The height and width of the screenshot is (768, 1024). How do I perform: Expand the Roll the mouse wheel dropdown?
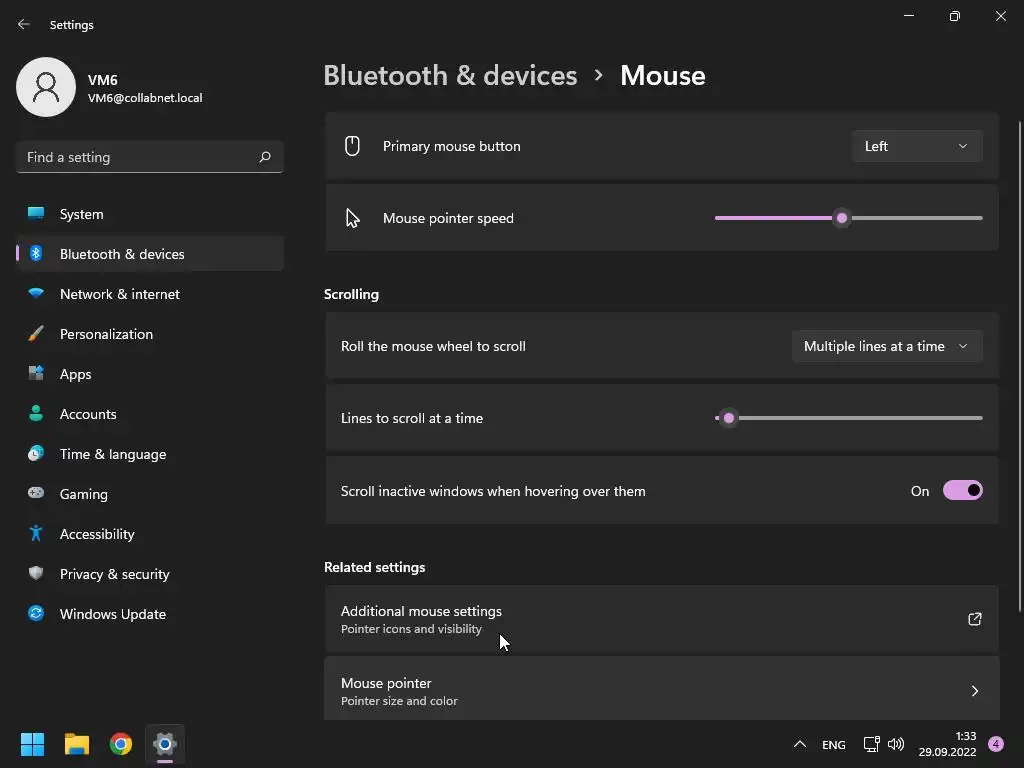point(886,346)
